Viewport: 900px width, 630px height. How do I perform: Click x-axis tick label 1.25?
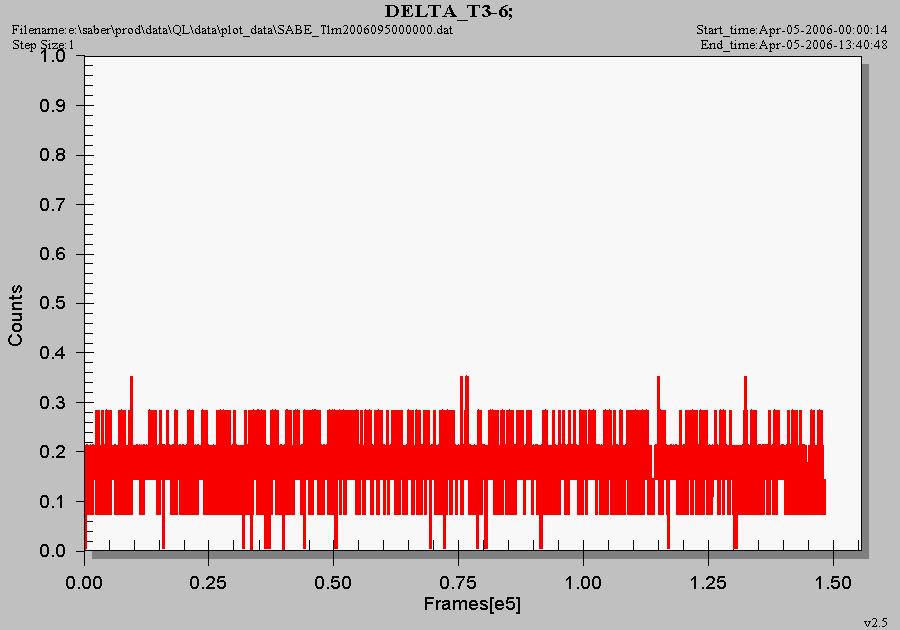[708, 583]
